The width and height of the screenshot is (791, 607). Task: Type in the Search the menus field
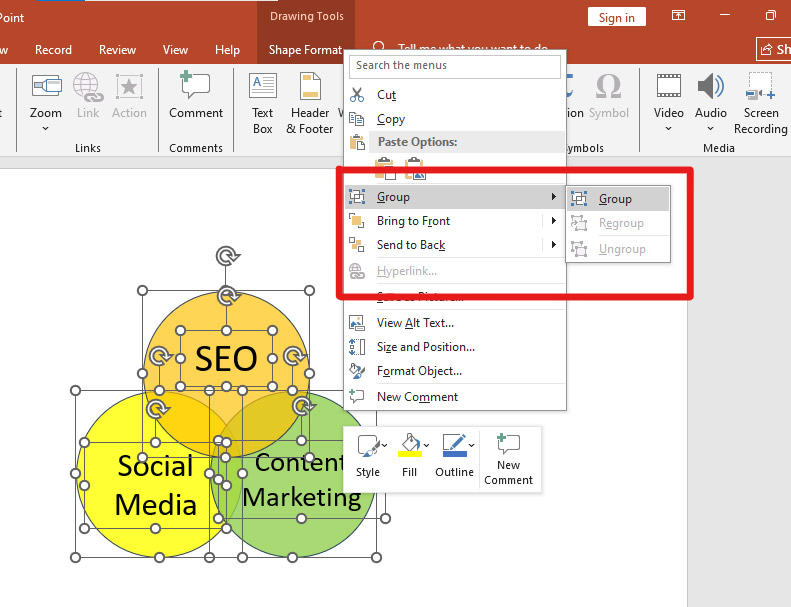[x=455, y=66]
